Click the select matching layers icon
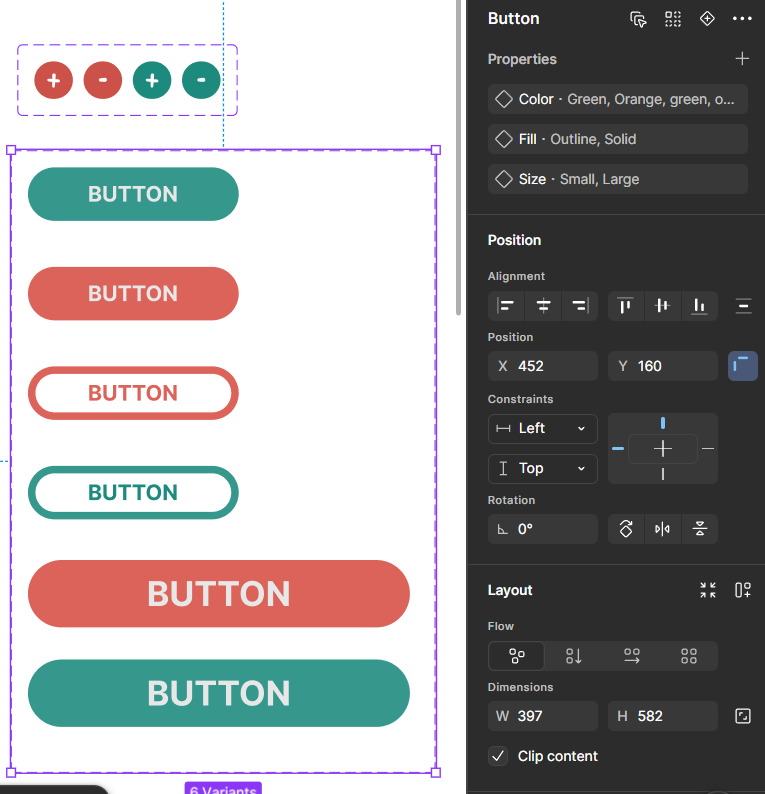The image size is (765, 794). click(x=638, y=19)
